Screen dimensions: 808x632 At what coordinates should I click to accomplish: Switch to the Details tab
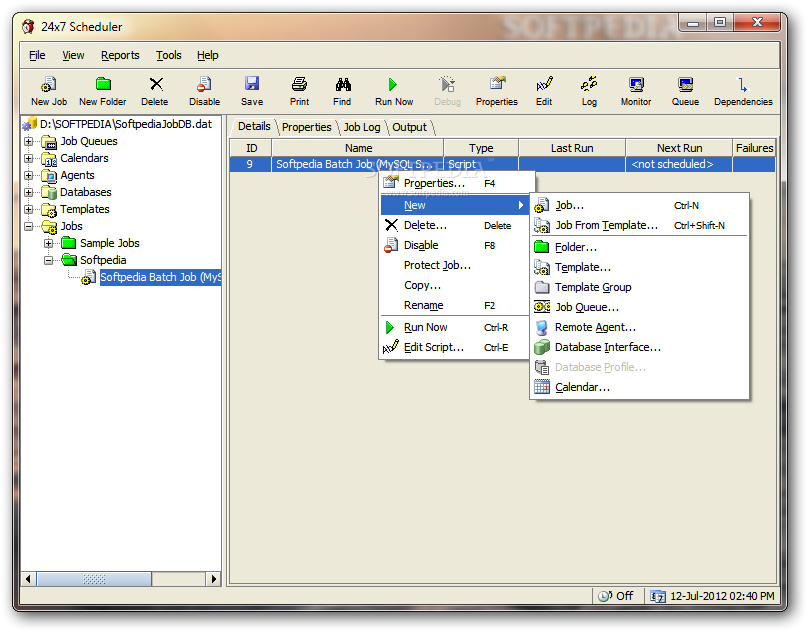pos(254,126)
